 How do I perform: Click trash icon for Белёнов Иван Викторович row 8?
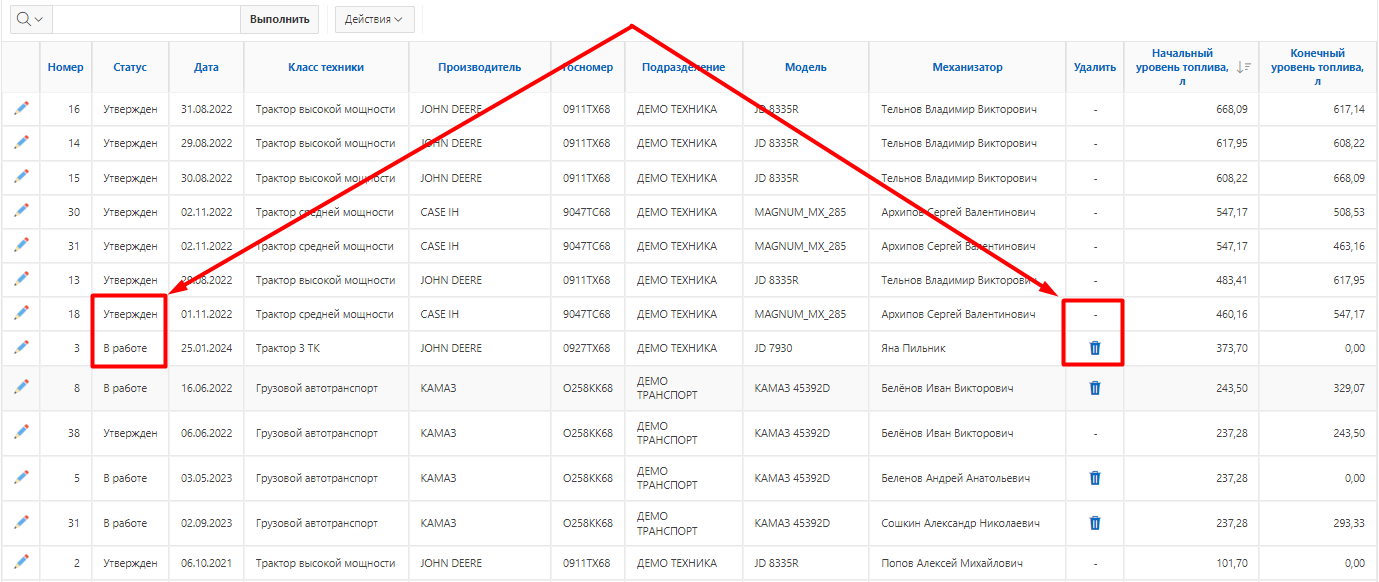click(x=1094, y=388)
